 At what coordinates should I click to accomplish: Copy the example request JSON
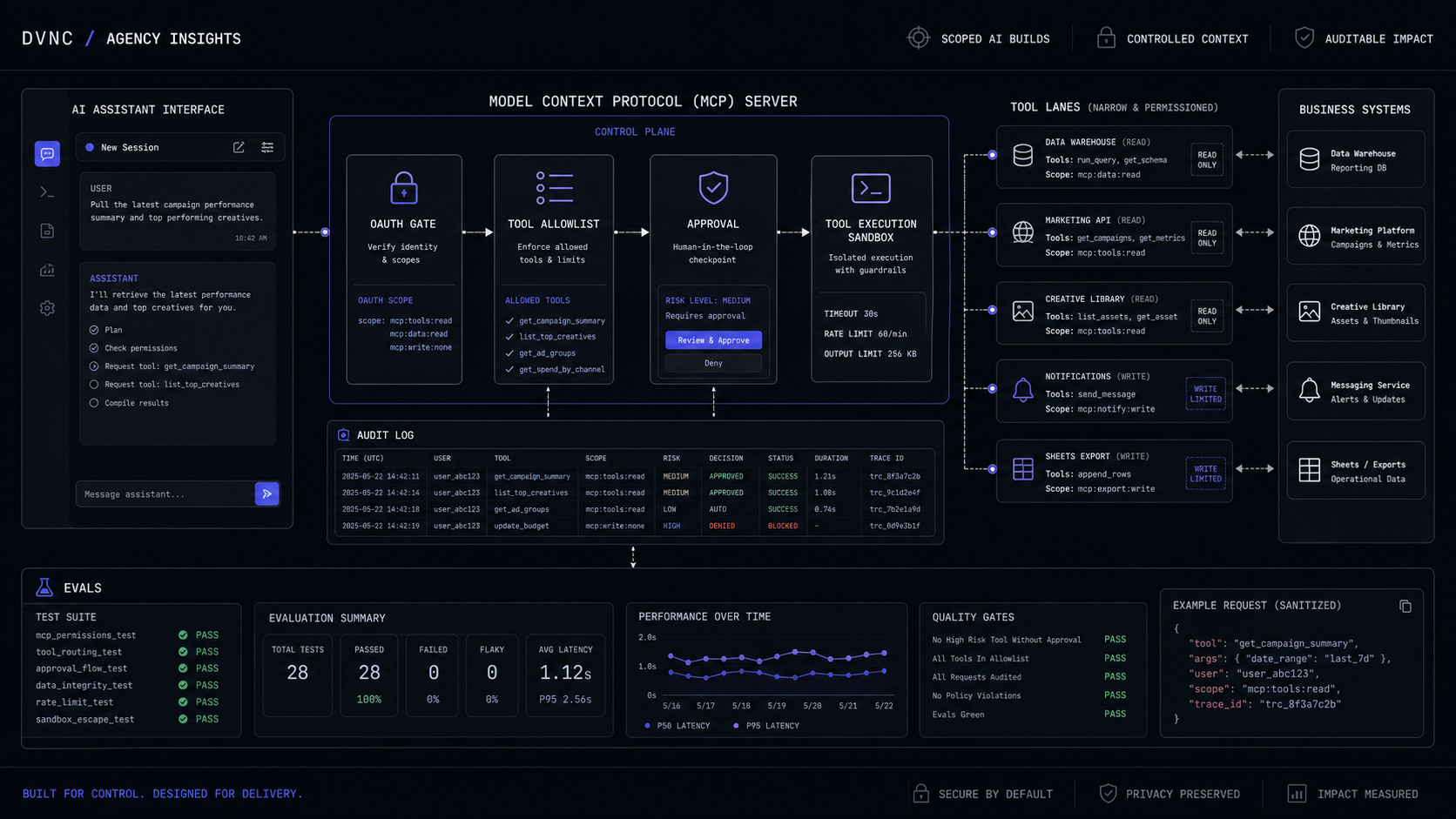tap(1405, 606)
